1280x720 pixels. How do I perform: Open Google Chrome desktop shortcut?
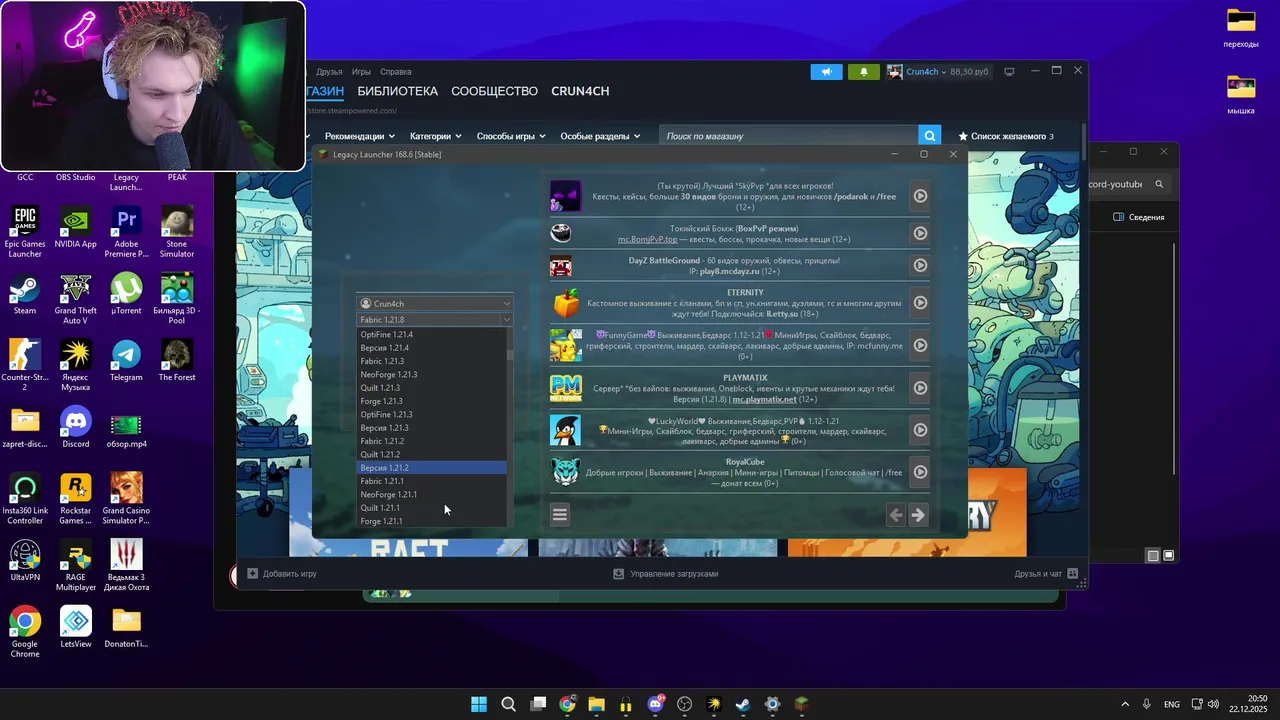tap(25, 632)
